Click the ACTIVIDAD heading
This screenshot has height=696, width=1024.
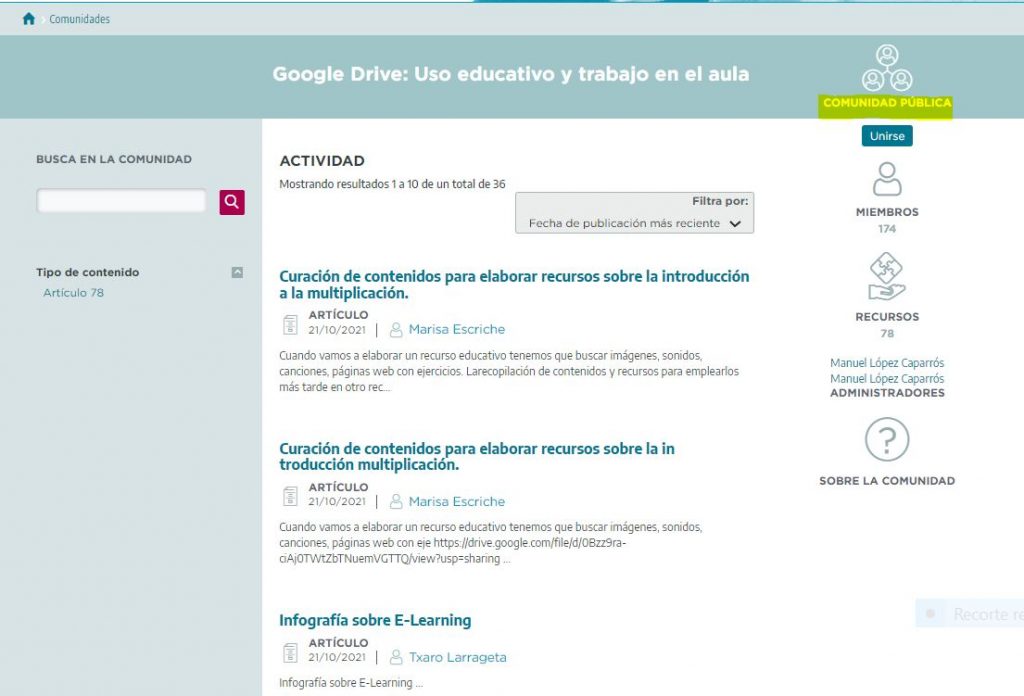coord(322,161)
